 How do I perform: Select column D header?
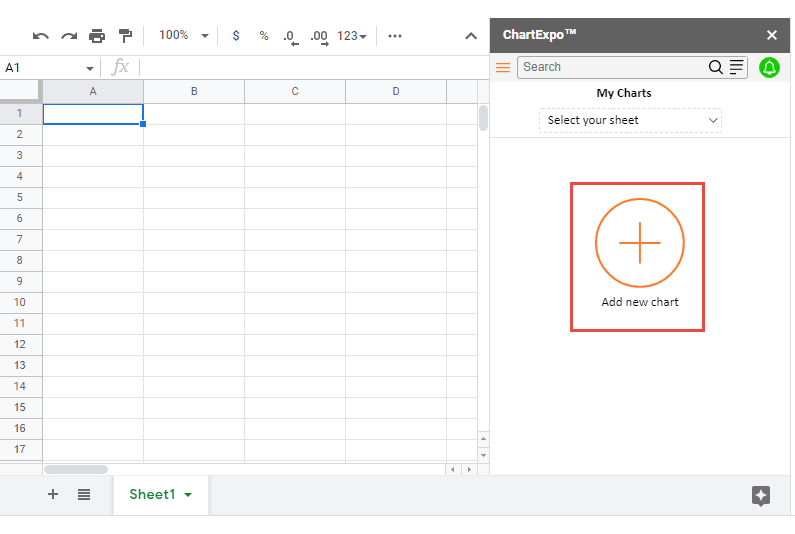[396, 92]
